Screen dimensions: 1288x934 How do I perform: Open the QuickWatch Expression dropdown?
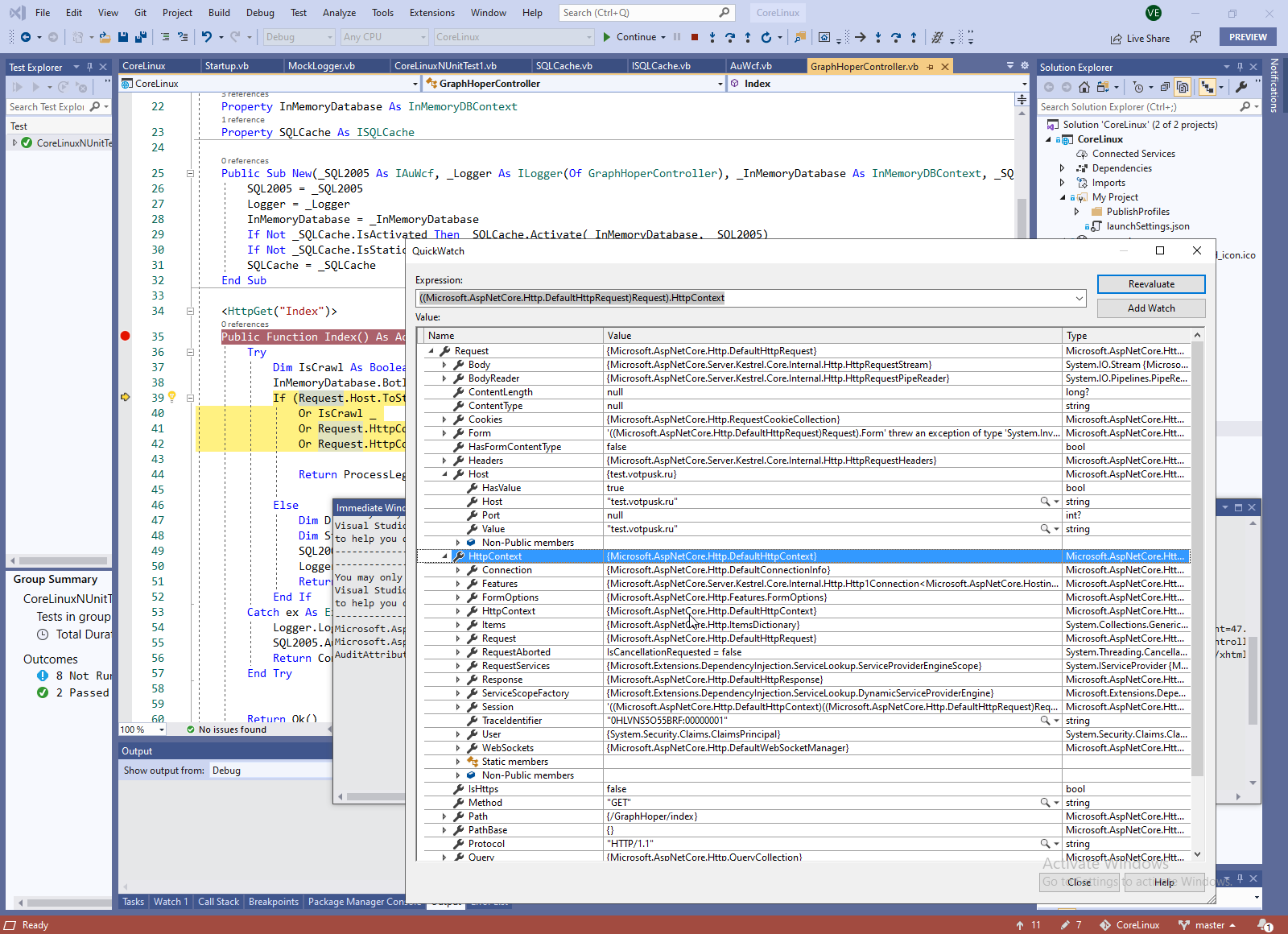tap(1079, 299)
